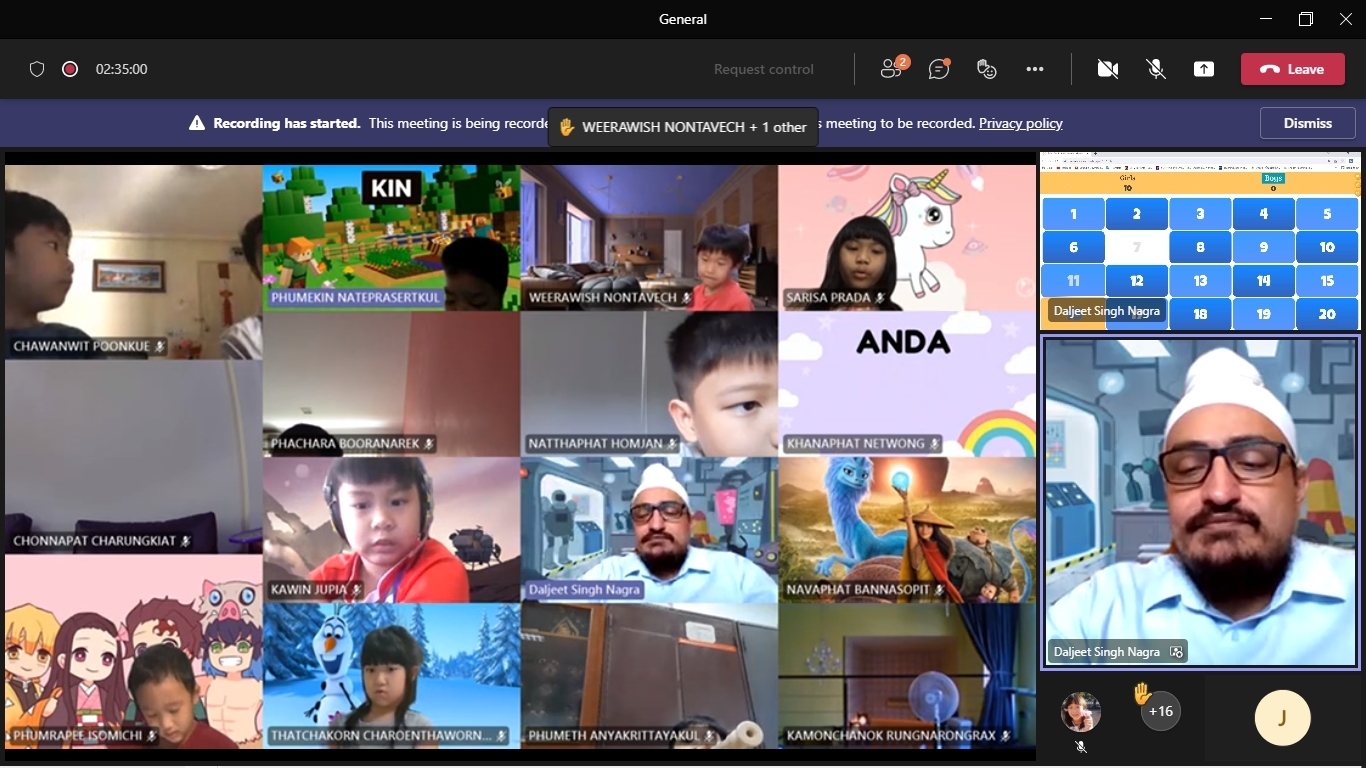
Task: Click the shield security icon
Action: [37, 69]
